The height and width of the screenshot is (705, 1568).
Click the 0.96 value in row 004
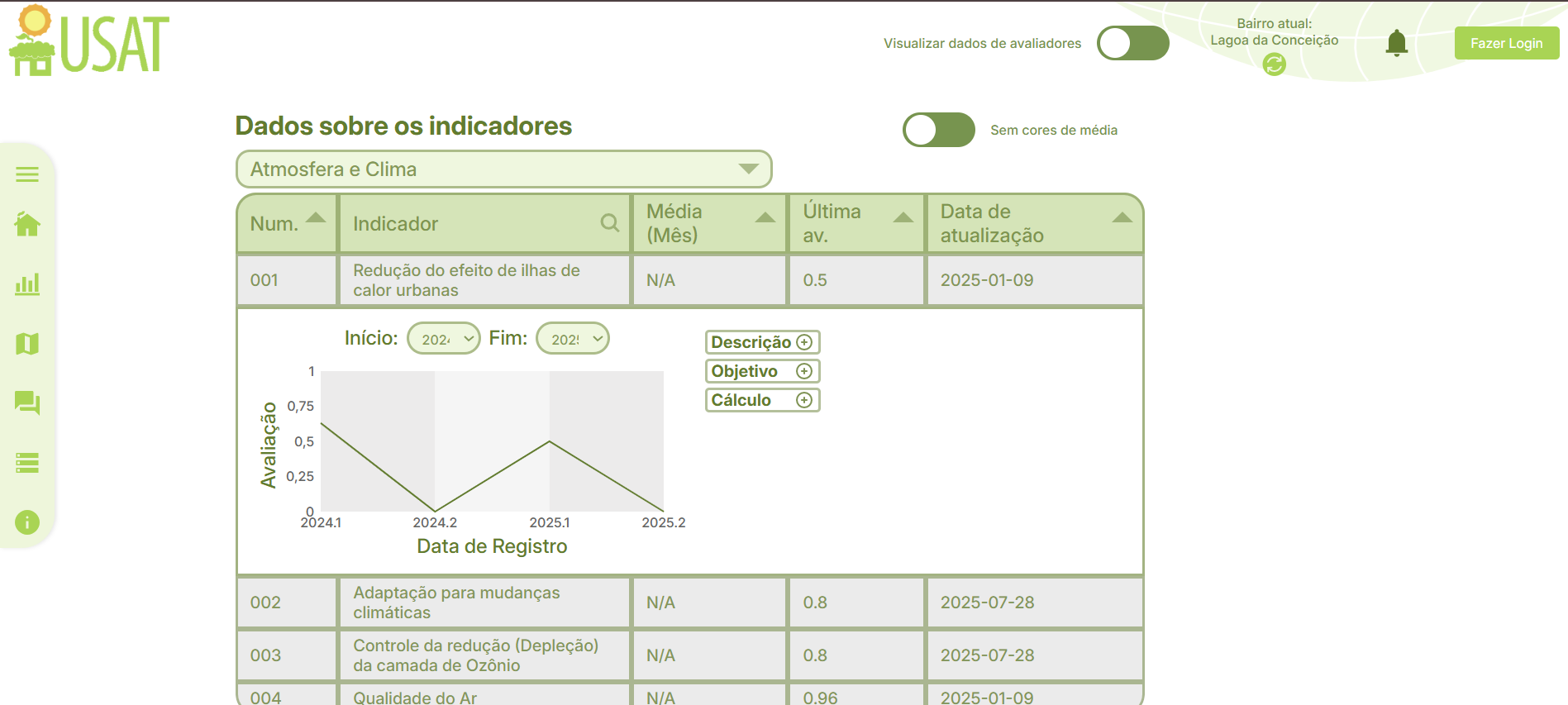[x=821, y=698]
